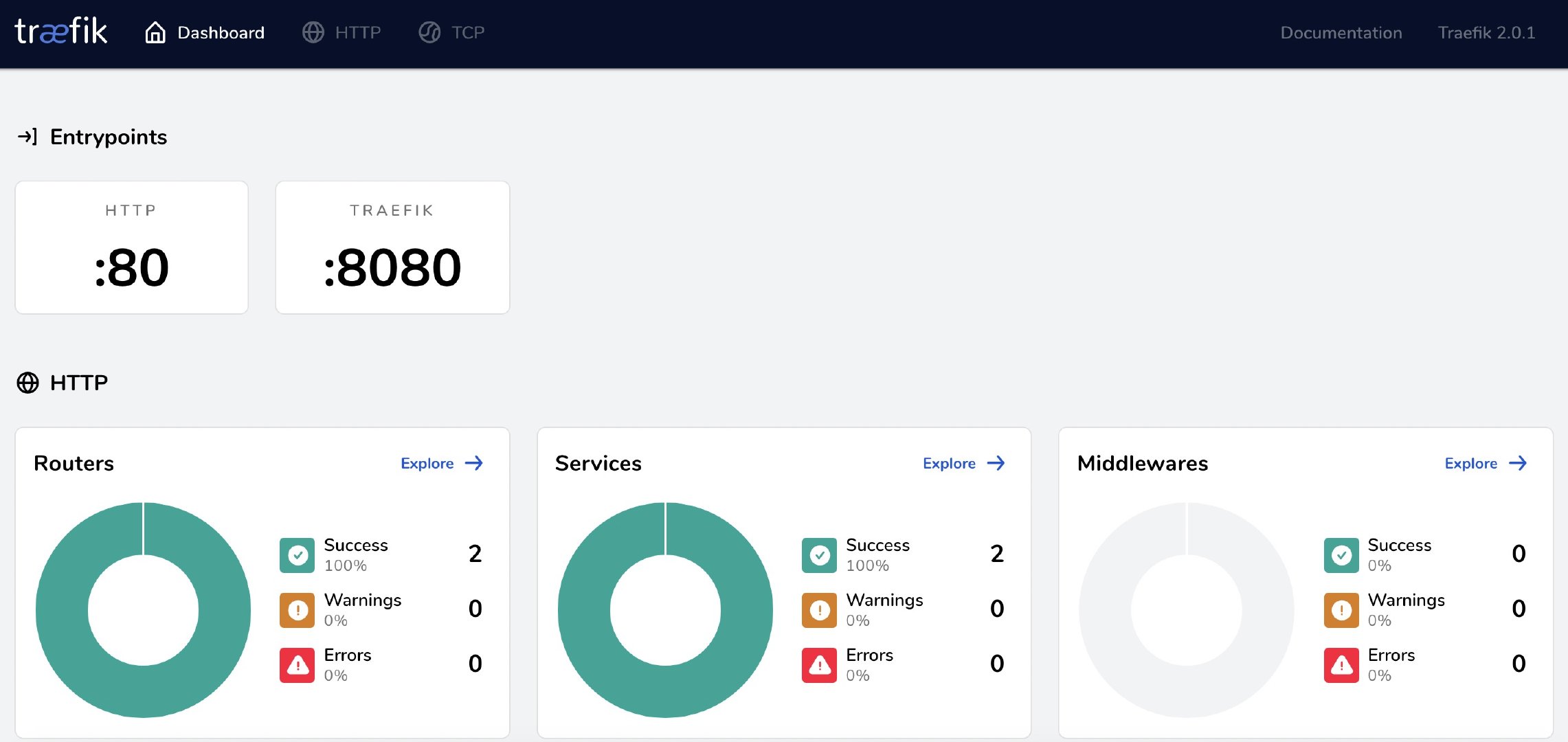Click Services Warnings orange icon
Image resolution: width=1568 pixels, height=742 pixels.
point(819,610)
